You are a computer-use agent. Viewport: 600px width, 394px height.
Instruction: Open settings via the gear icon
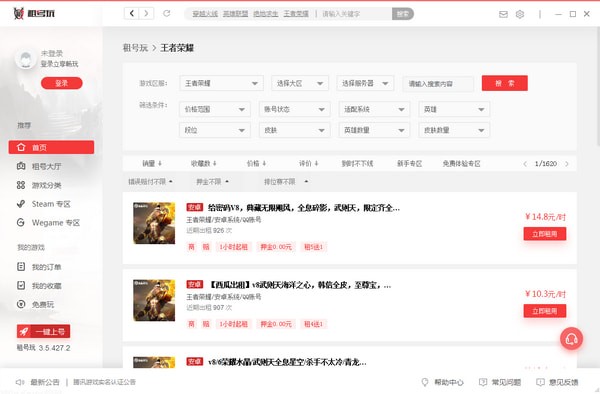pos(520,14)
